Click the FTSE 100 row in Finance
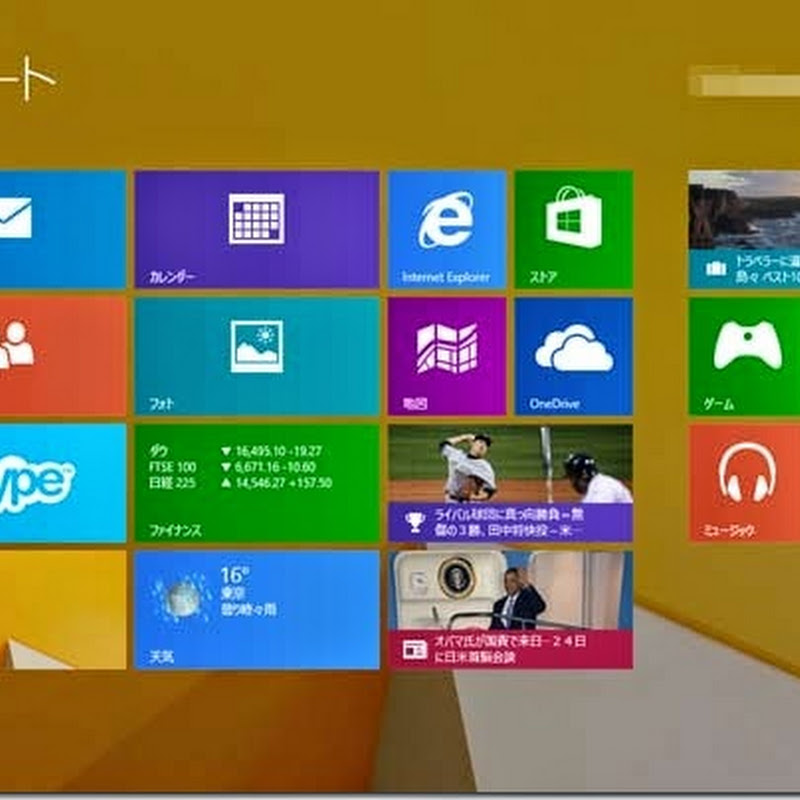This screenshot has width=800, height=800. click(x=232, y=467)
